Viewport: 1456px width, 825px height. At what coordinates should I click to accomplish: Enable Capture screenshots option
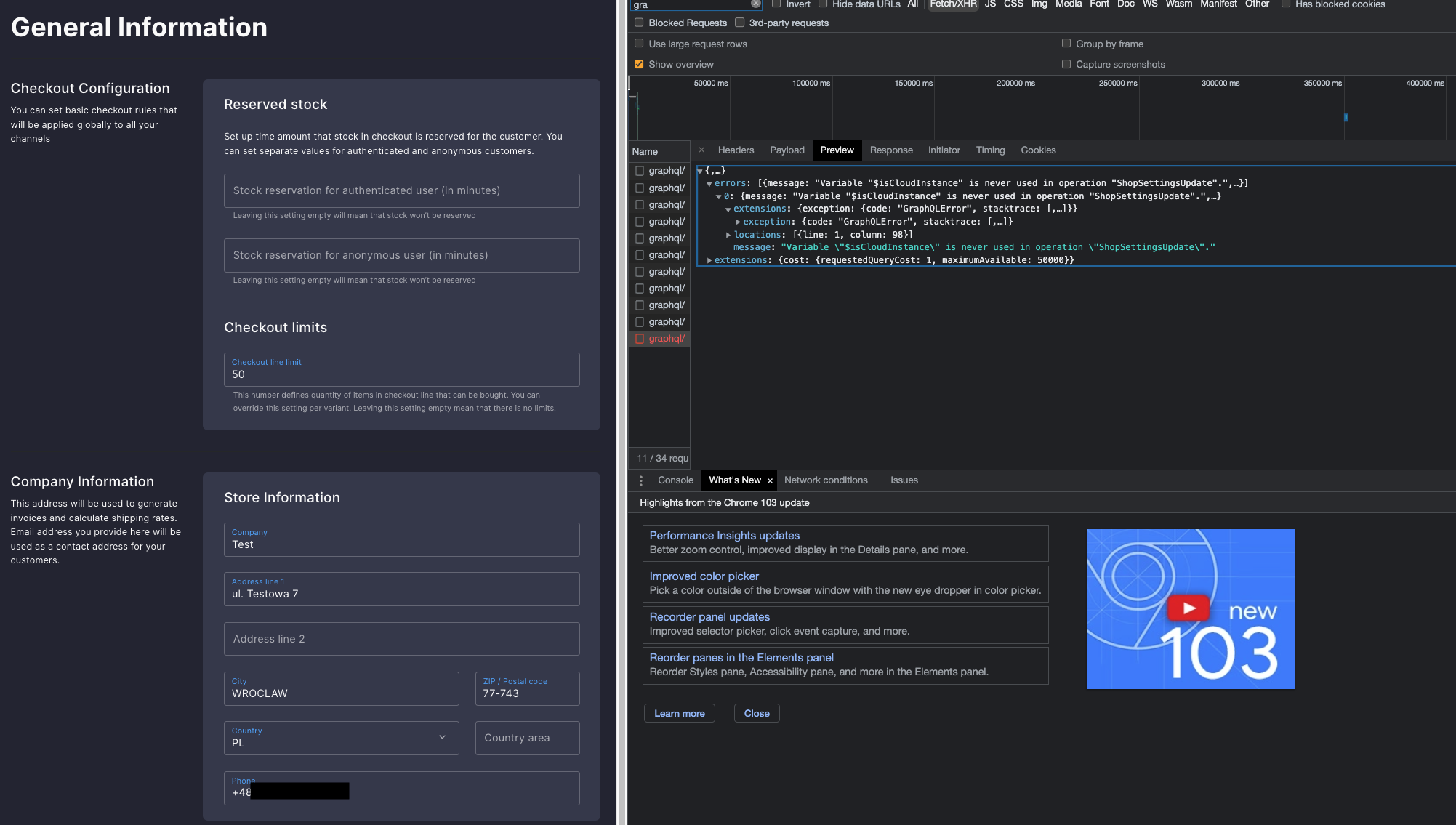(x=1066, y=64)
